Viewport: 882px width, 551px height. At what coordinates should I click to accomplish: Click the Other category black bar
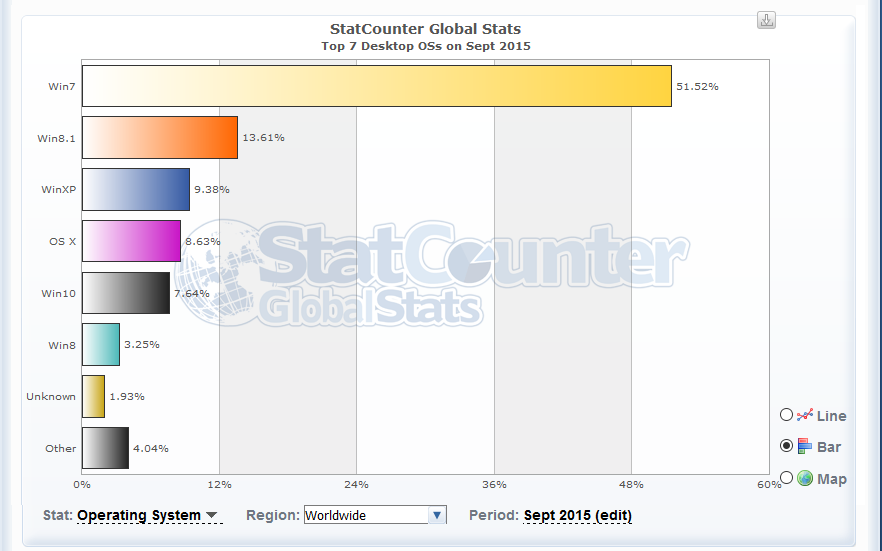click(x=105, y=448)
